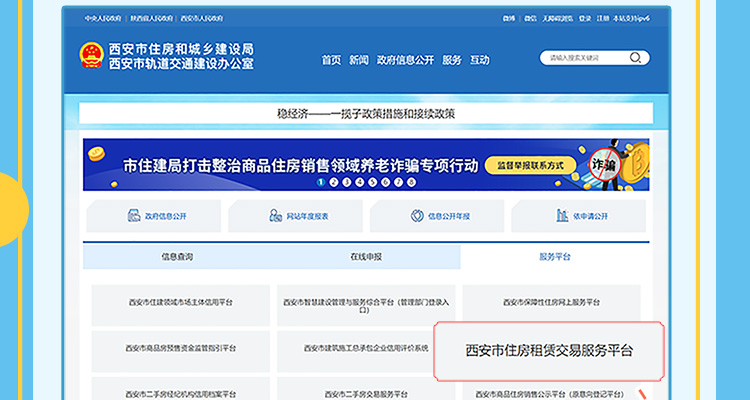Screen dimensions: 750x400
Task: Select banner slide indicator 5
Action: click(x=373, y=182)
